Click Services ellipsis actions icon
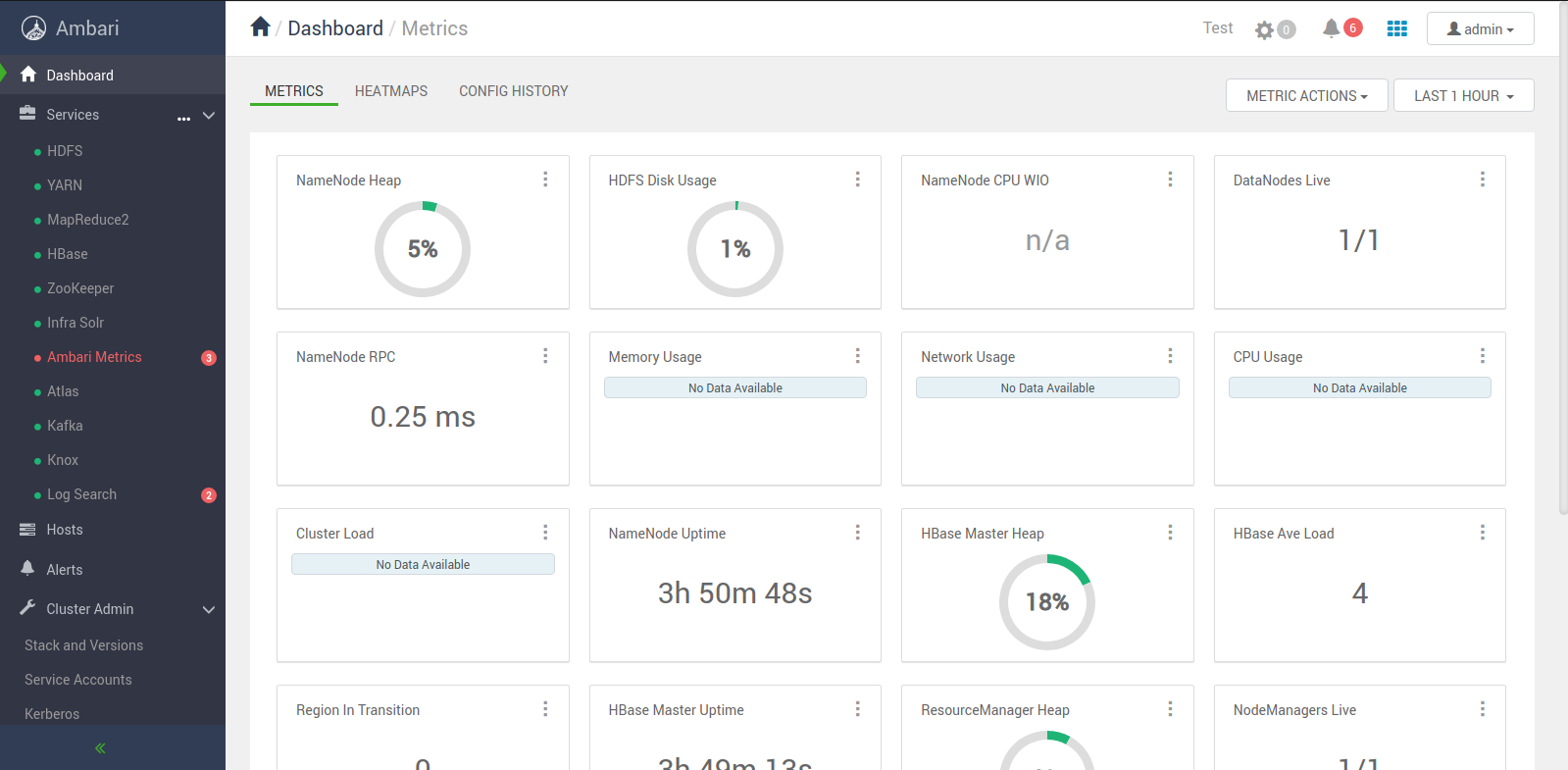Viewport: 1568px width, 770px height. pyautogui.click(x=183, y=118)
